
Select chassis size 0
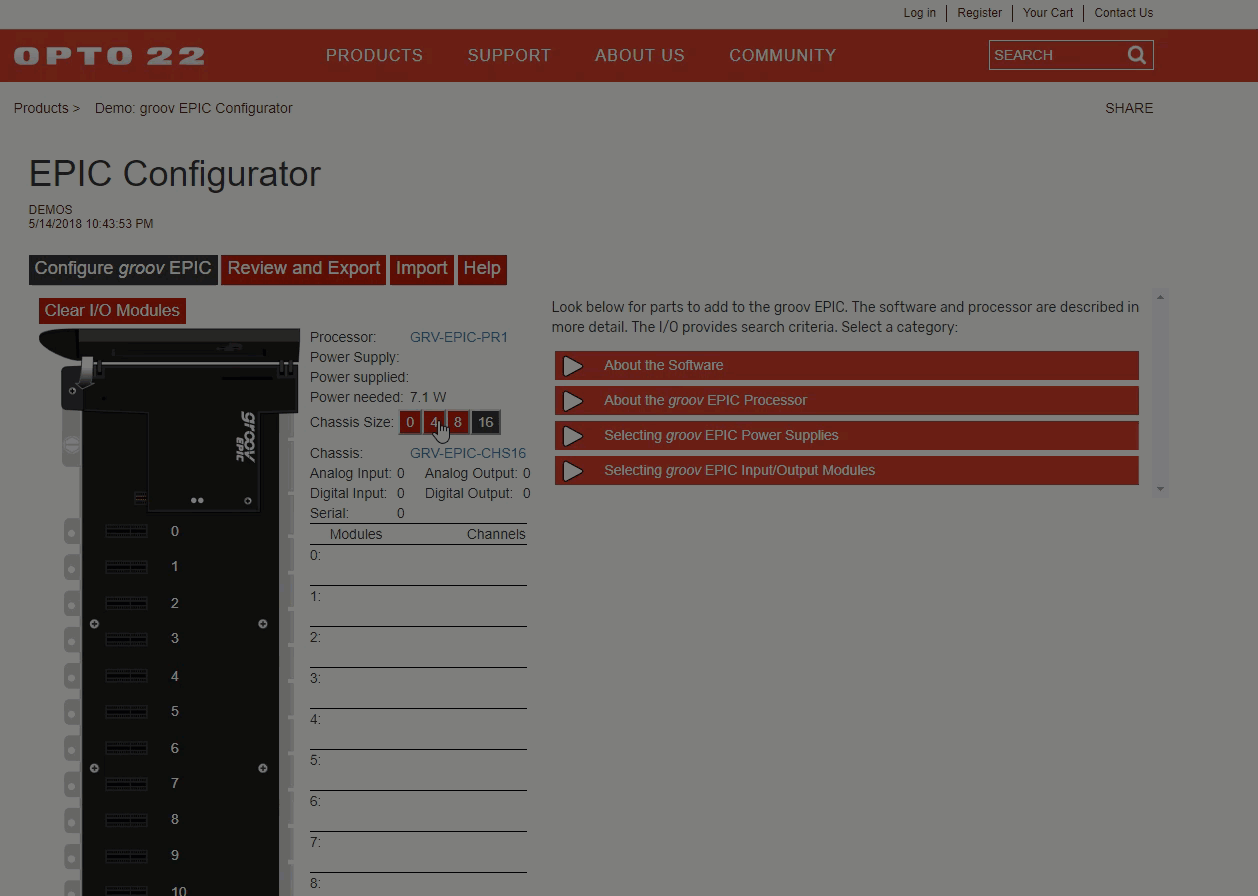tap(410, 422)
